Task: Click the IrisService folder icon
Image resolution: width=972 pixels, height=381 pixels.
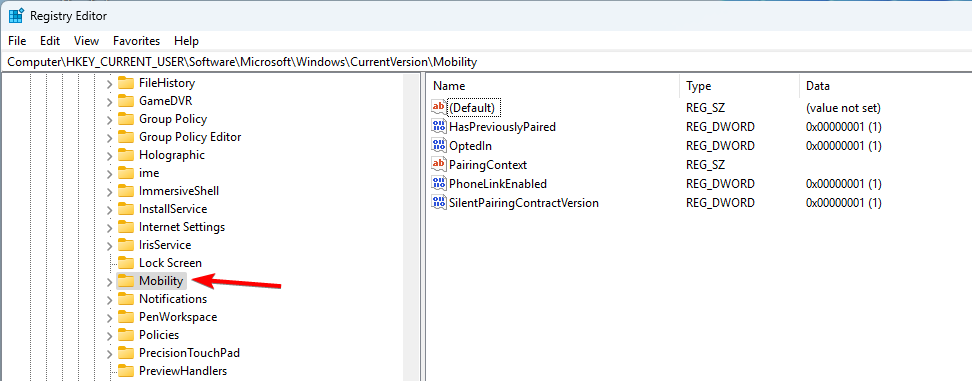Action: click(126, 245)
